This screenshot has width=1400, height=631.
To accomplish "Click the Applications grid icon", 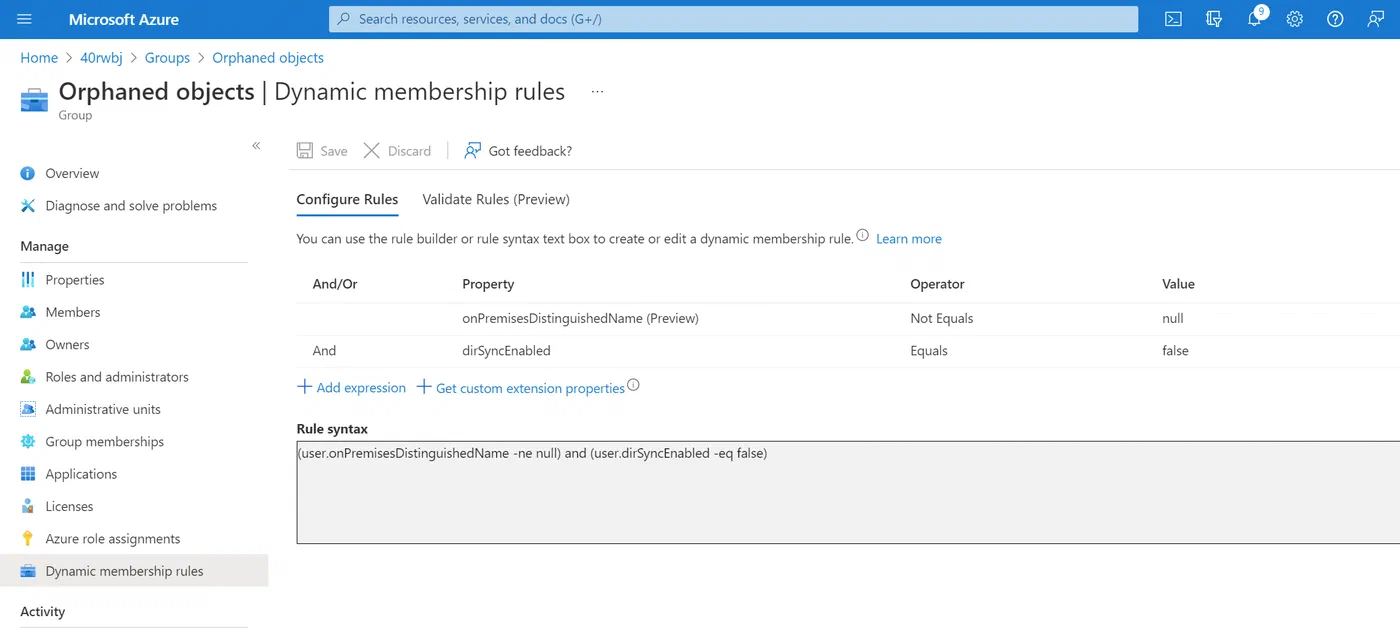I will (28, 474).
